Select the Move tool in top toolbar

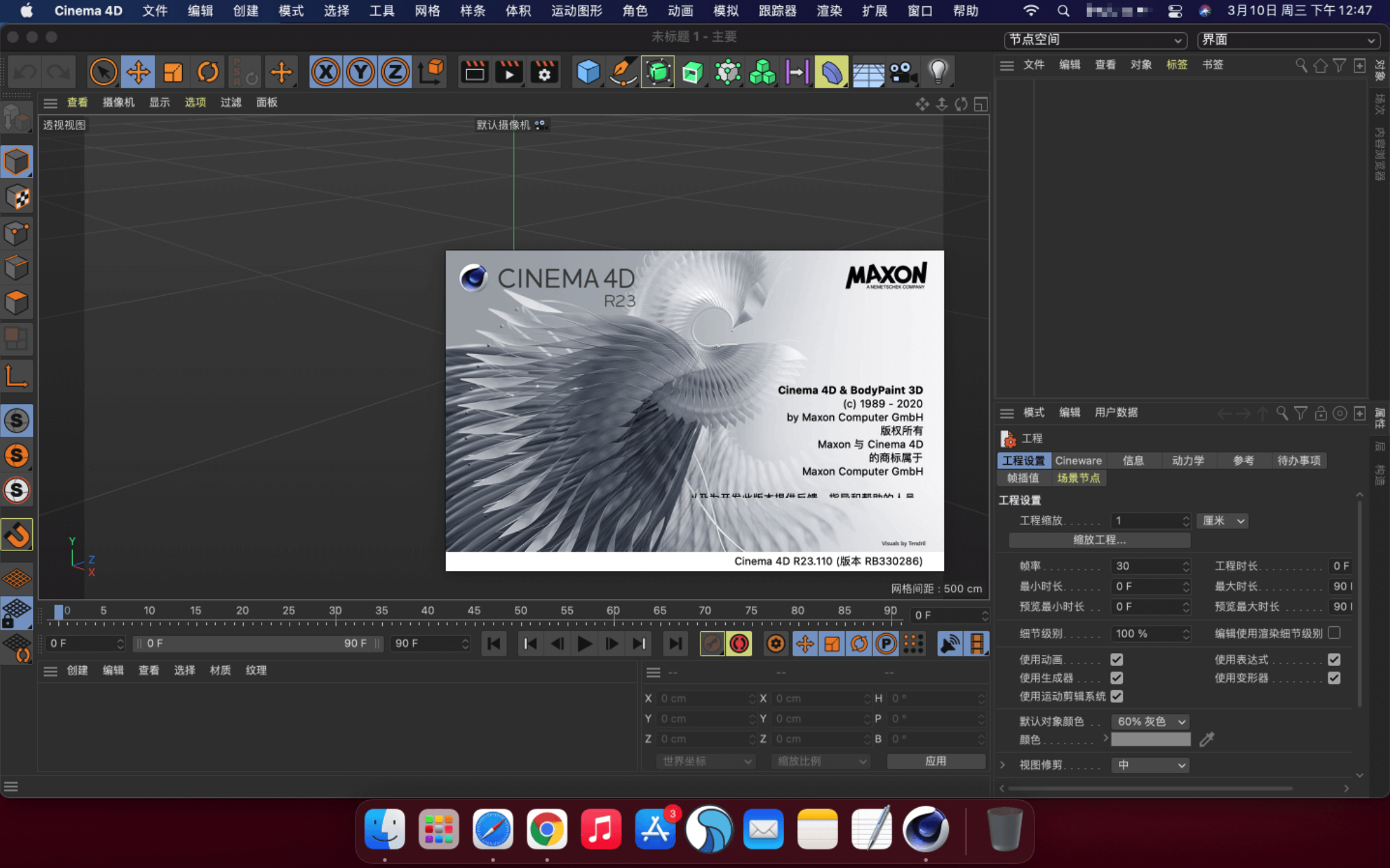138,72
